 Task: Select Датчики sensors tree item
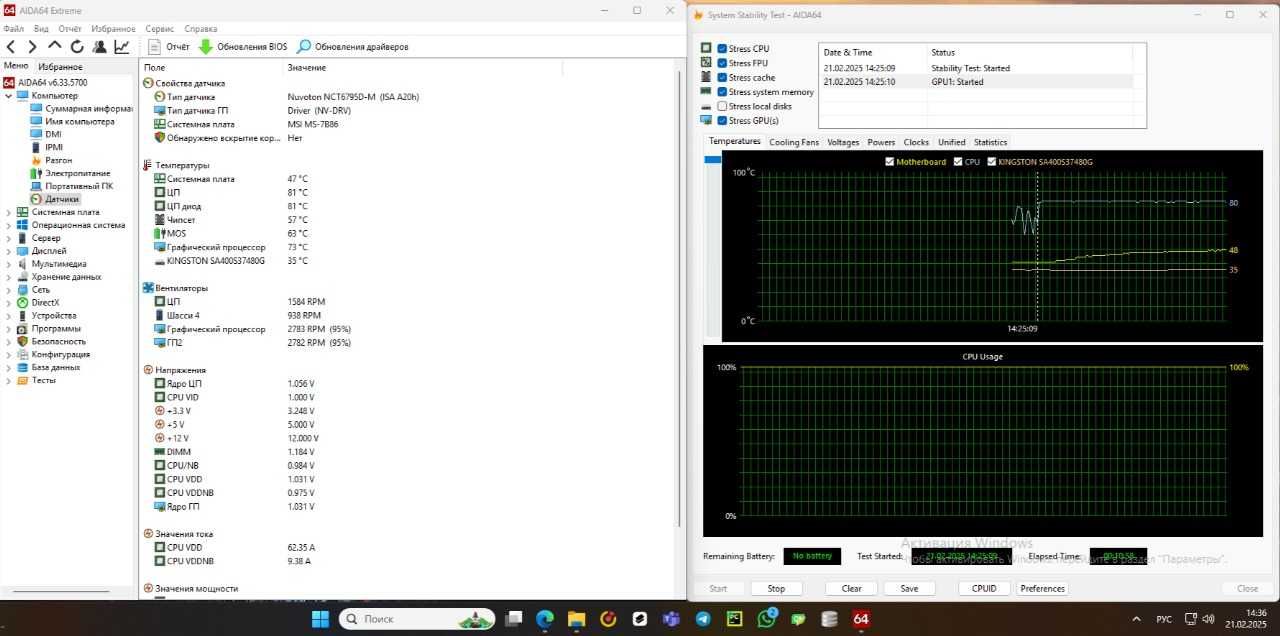tap(54, 199)
